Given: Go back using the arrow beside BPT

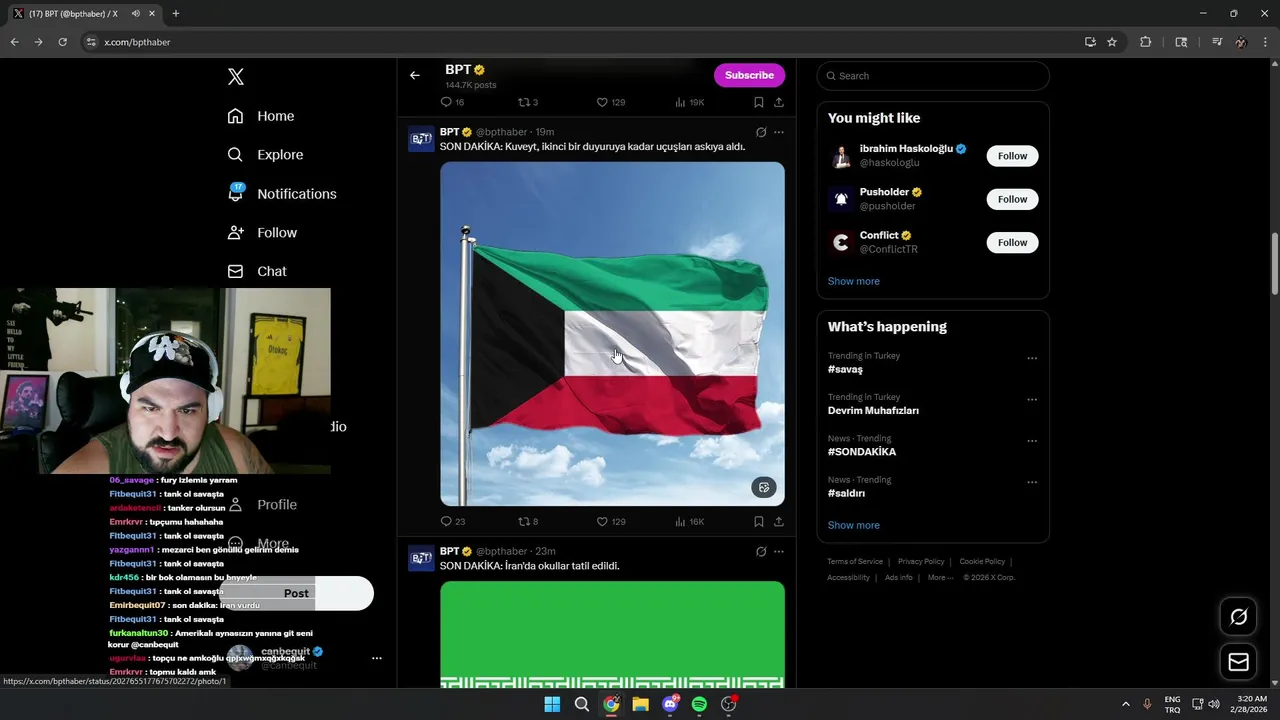Looking at the screenshot, I should [x=414, y=75].
